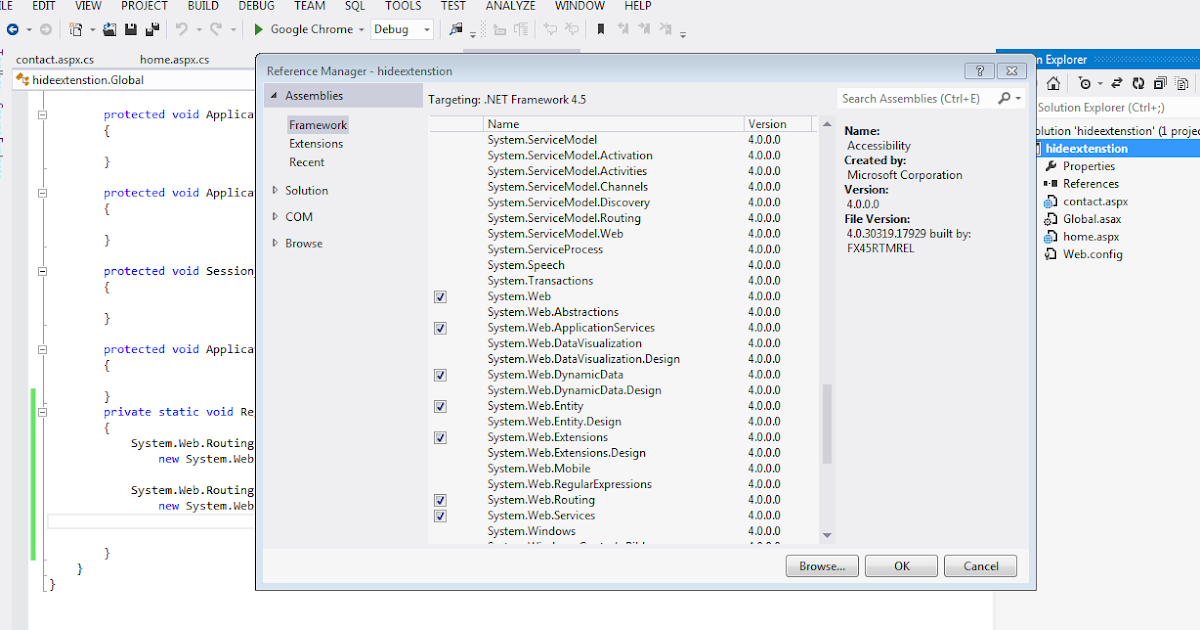Open the TOOLS menu
The width and height of the screenshot is (1200, 630).
[x=403, y=6]
